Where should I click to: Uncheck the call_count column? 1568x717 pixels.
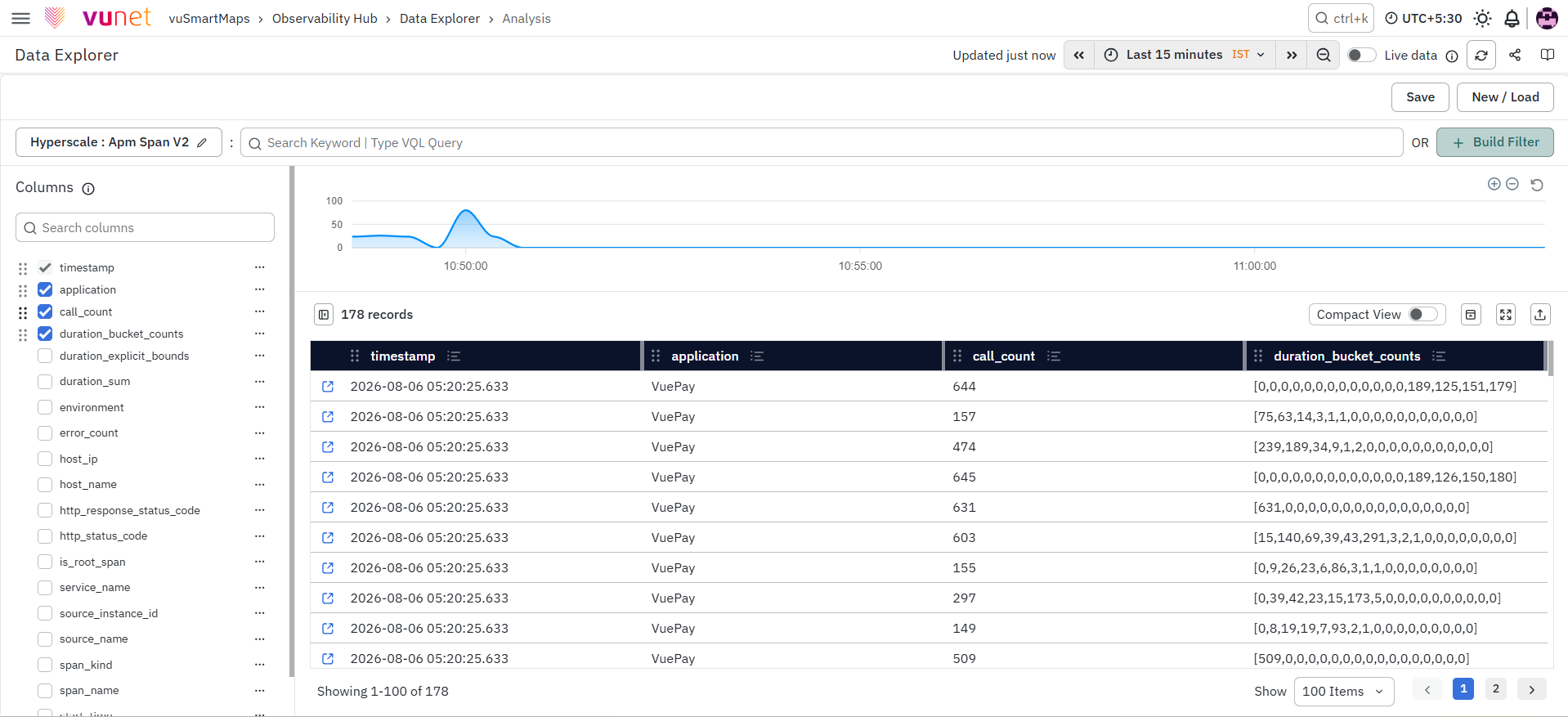(45, 311)
